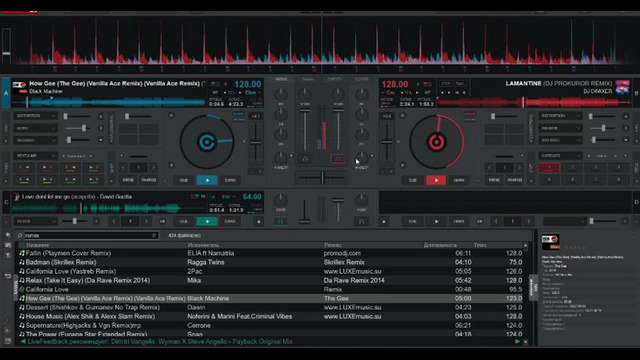Screen dimensions: 640x360
Task: Click the CUE button on deck A
Action: (184, 180)
